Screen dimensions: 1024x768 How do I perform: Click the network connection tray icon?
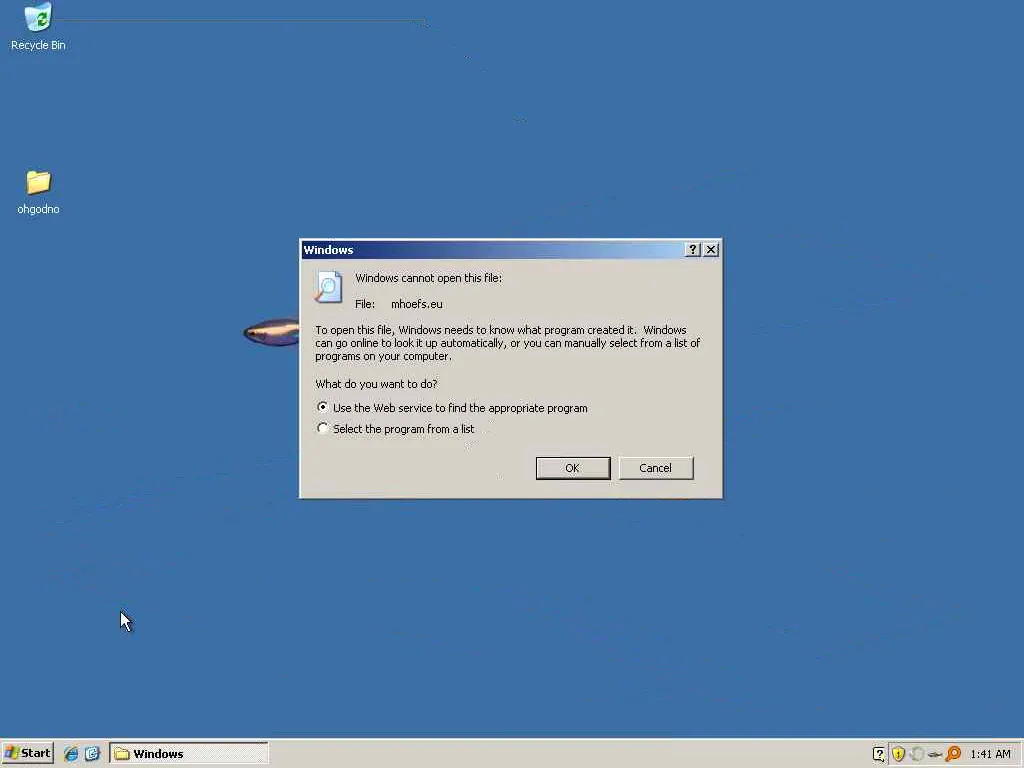coord(935,754)
